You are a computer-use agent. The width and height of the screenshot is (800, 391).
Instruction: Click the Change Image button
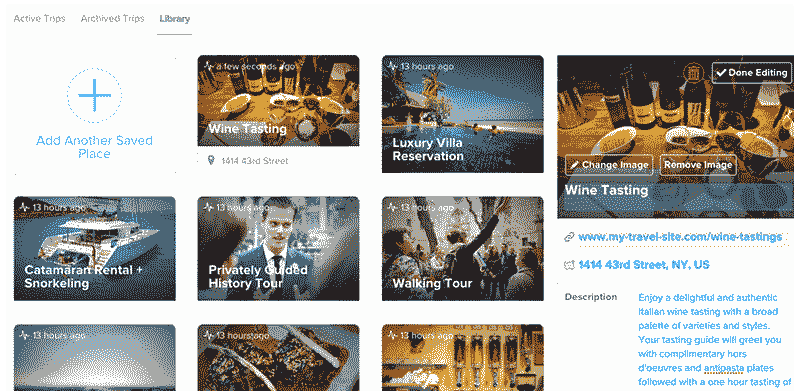pos(609,165)
